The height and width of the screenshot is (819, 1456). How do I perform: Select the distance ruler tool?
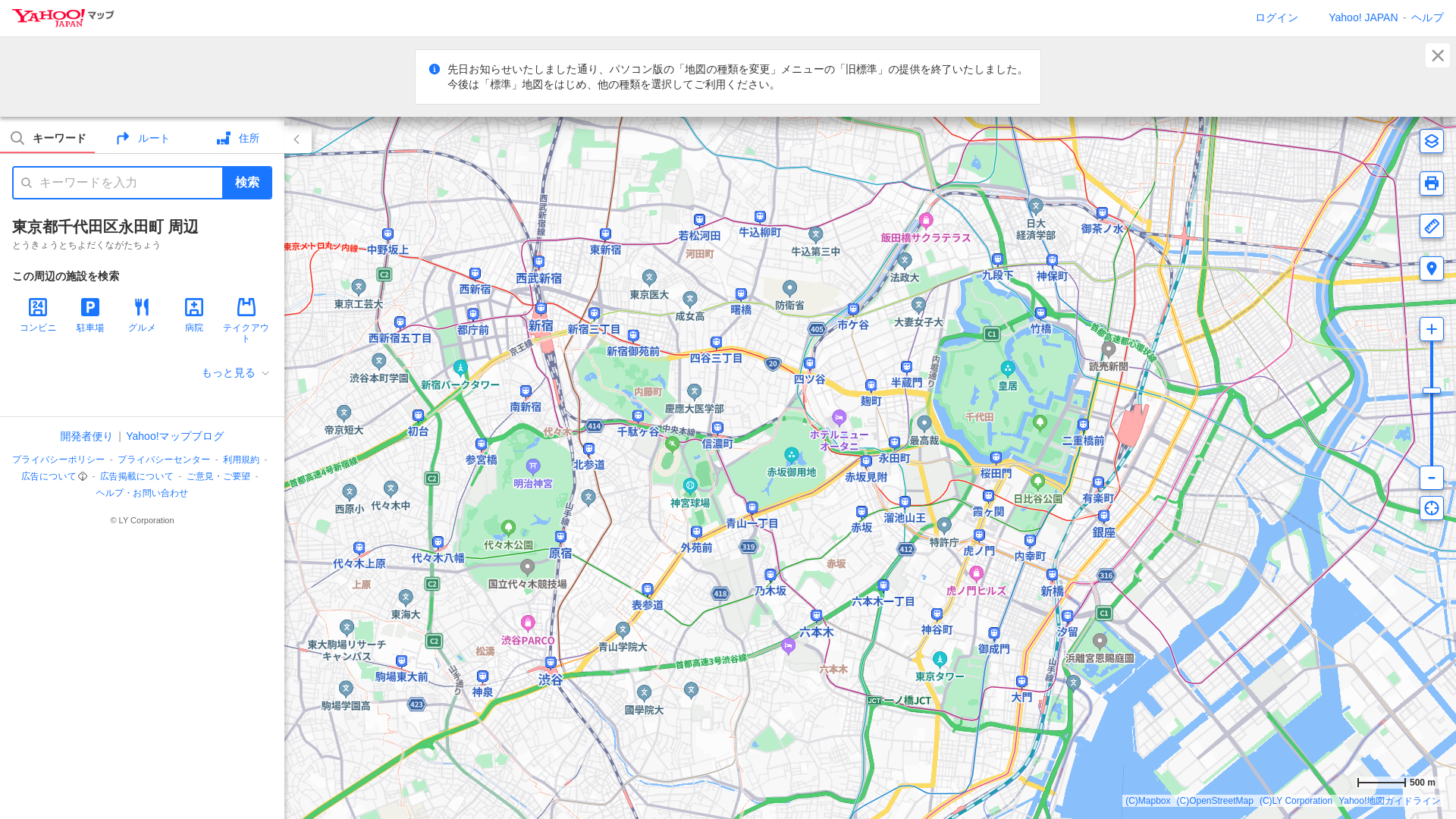click(x=1431, y=226)
